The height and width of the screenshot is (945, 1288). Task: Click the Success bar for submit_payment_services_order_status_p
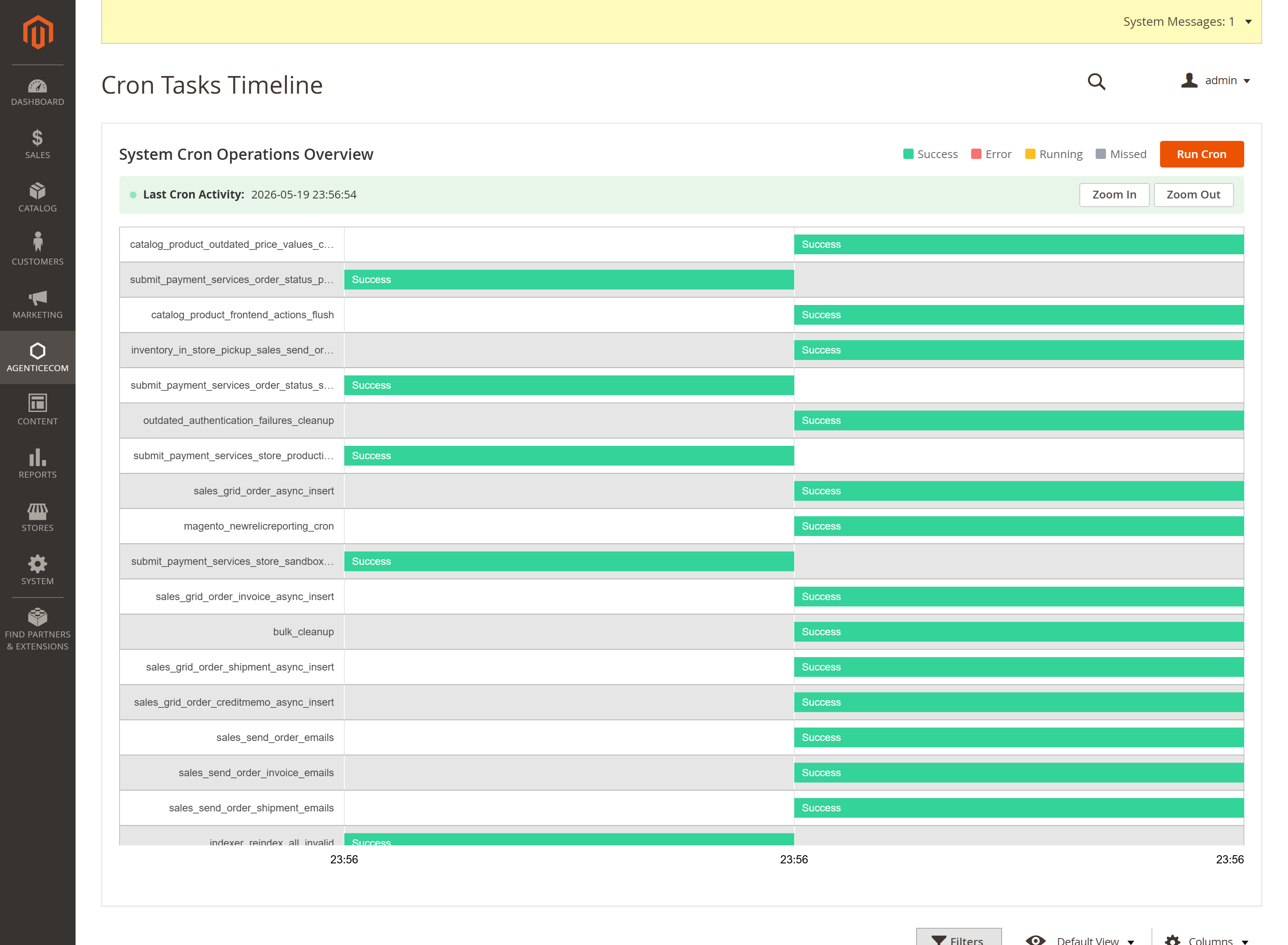[569, 280]
